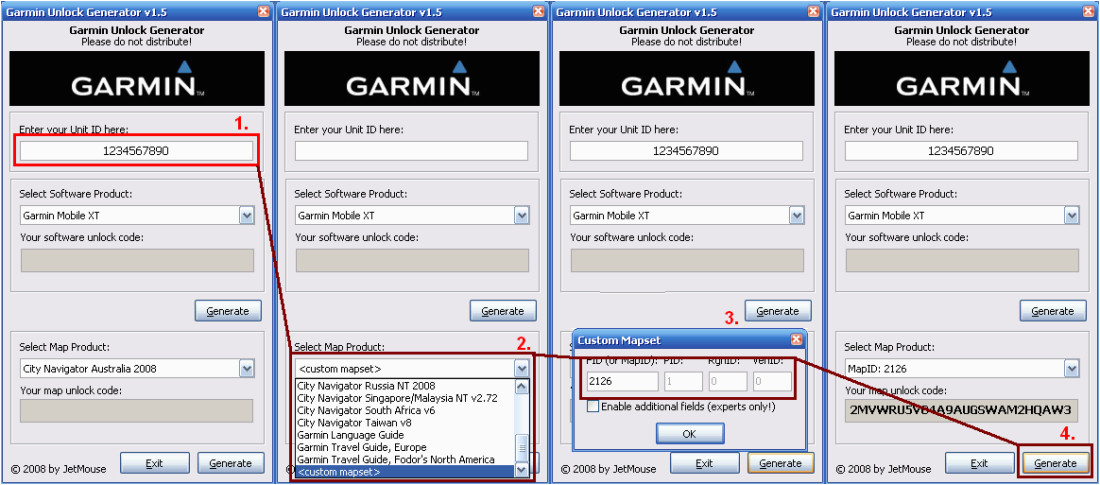Close the window showing MapID: 2126
The height and width of the screenshot is (485, 1100).
(1088, 11)
